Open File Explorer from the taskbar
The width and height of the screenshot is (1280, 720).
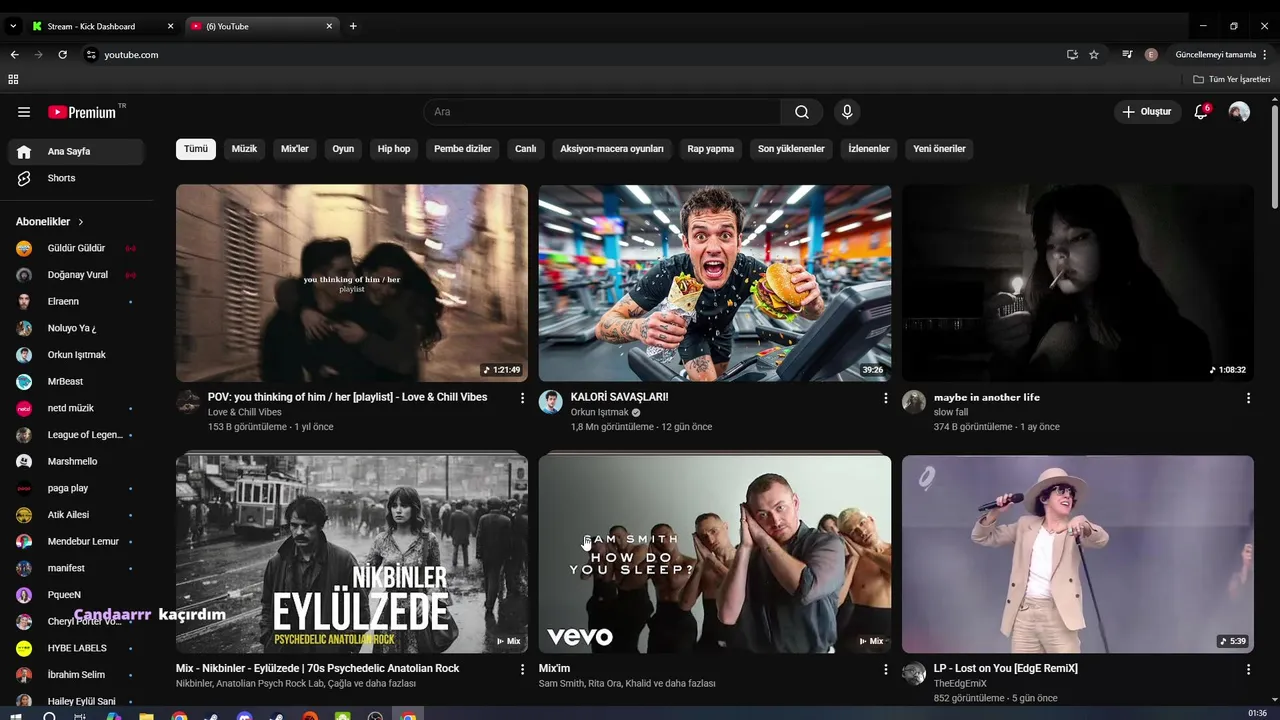(x=146, y=716)
